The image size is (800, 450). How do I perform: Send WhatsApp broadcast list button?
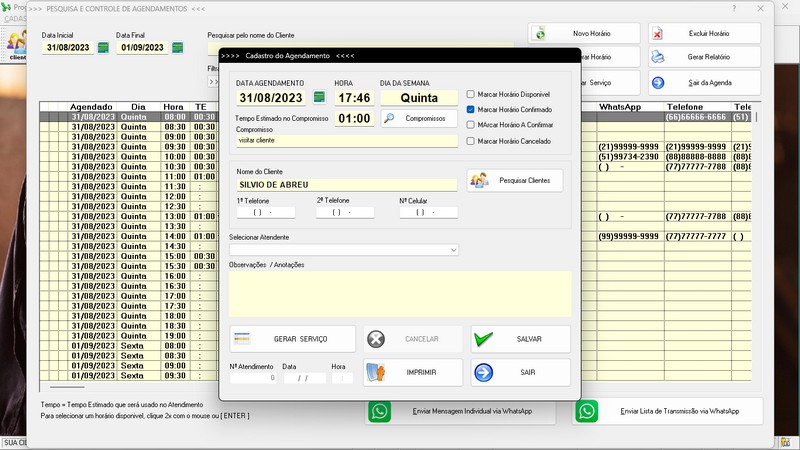point(667,411)
